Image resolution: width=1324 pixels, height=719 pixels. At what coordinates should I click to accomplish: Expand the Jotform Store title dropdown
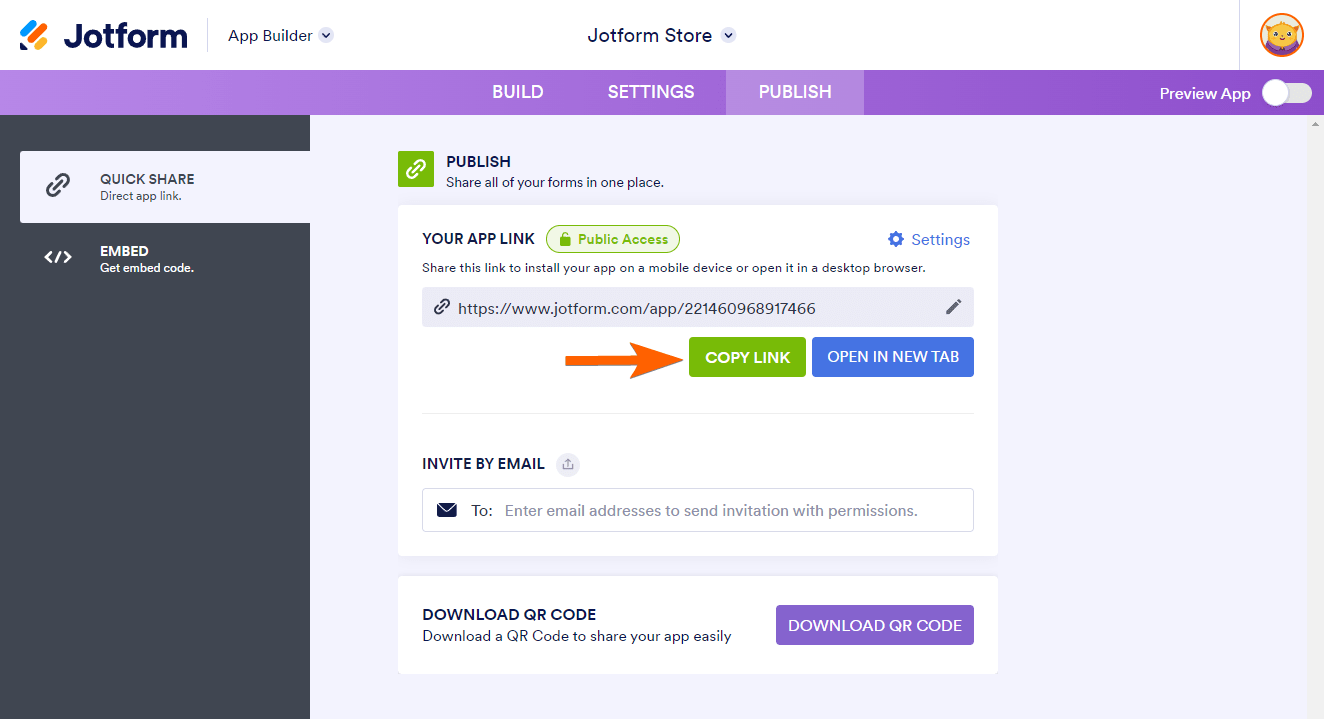click(729, 36)
